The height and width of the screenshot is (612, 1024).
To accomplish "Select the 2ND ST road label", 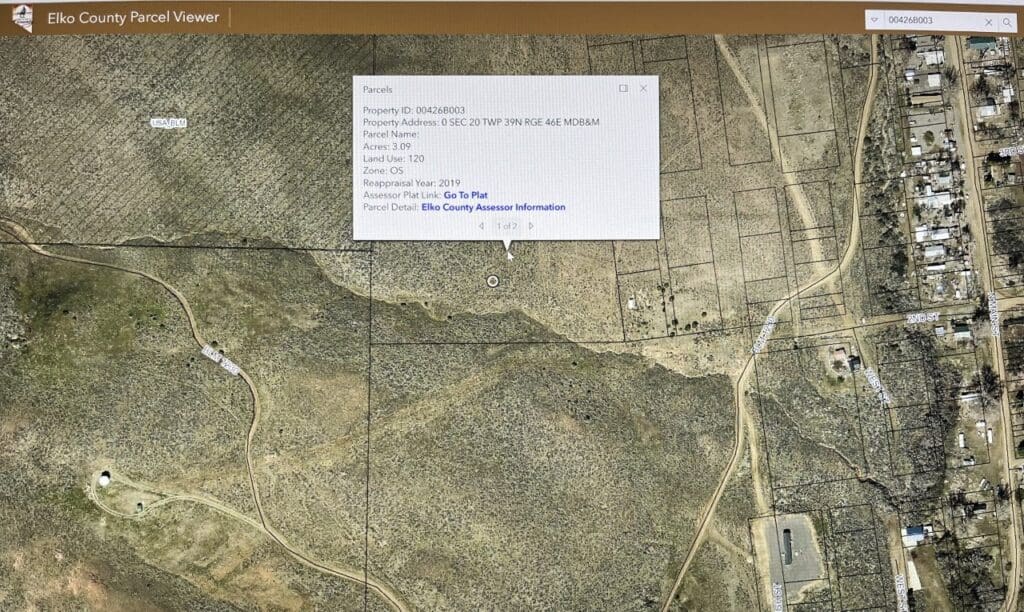I will tap(921, 319).
